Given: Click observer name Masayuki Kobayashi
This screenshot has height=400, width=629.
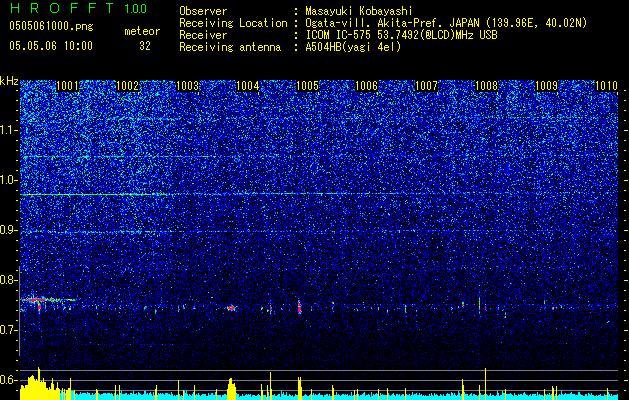Looking at the screenshot, I should 358,11.
